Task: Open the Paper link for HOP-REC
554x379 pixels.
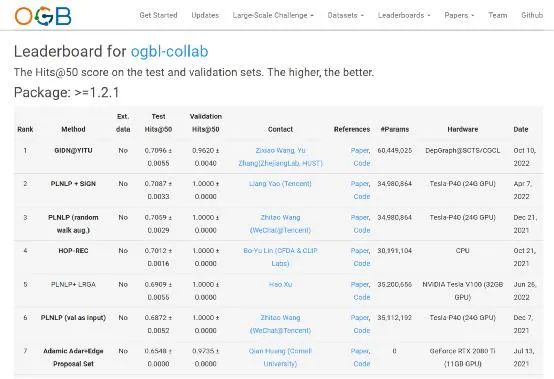Action: pos(360,251)
